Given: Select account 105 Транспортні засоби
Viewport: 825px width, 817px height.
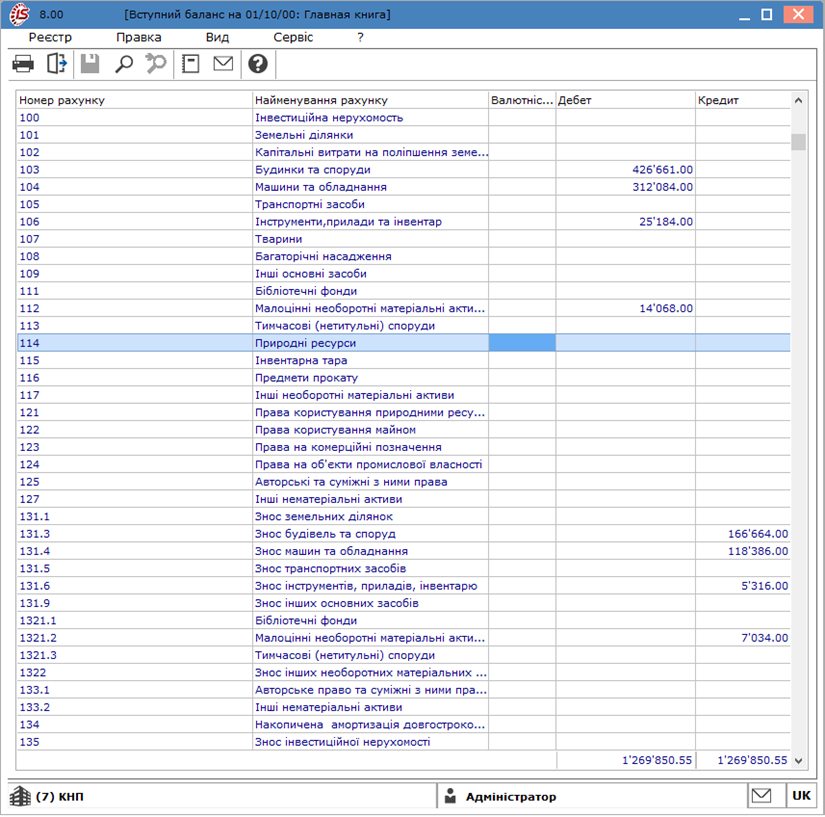Looking at the screenshot, I should [x=404, y=204].
